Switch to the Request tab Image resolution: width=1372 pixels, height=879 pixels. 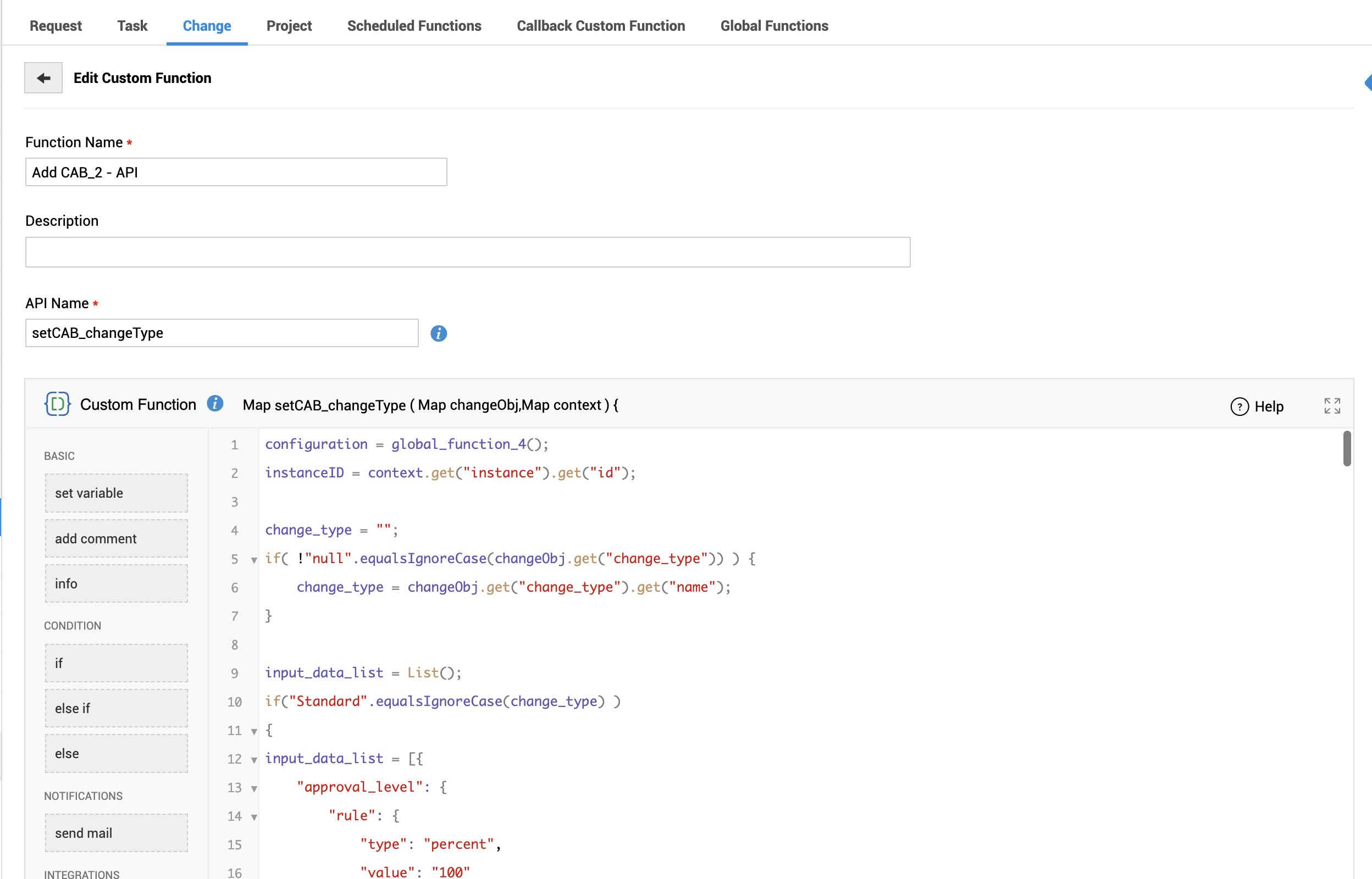(56, 26)
